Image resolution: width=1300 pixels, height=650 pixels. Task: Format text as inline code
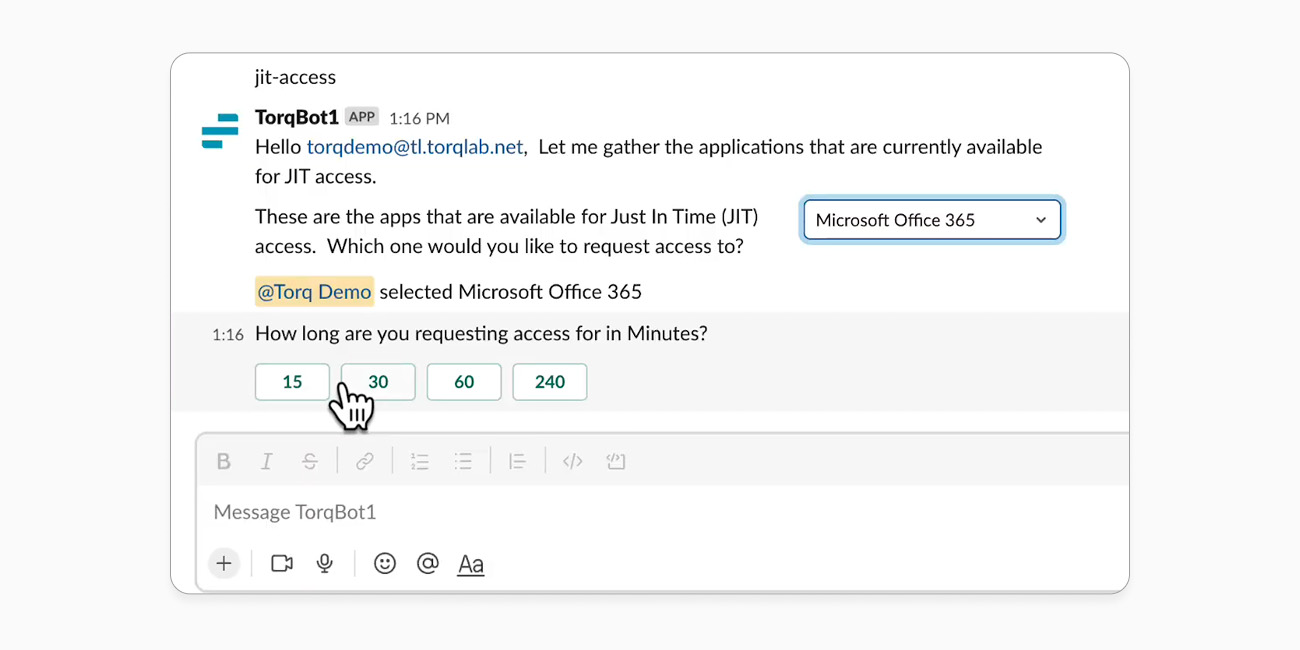(x=572, y=461)
